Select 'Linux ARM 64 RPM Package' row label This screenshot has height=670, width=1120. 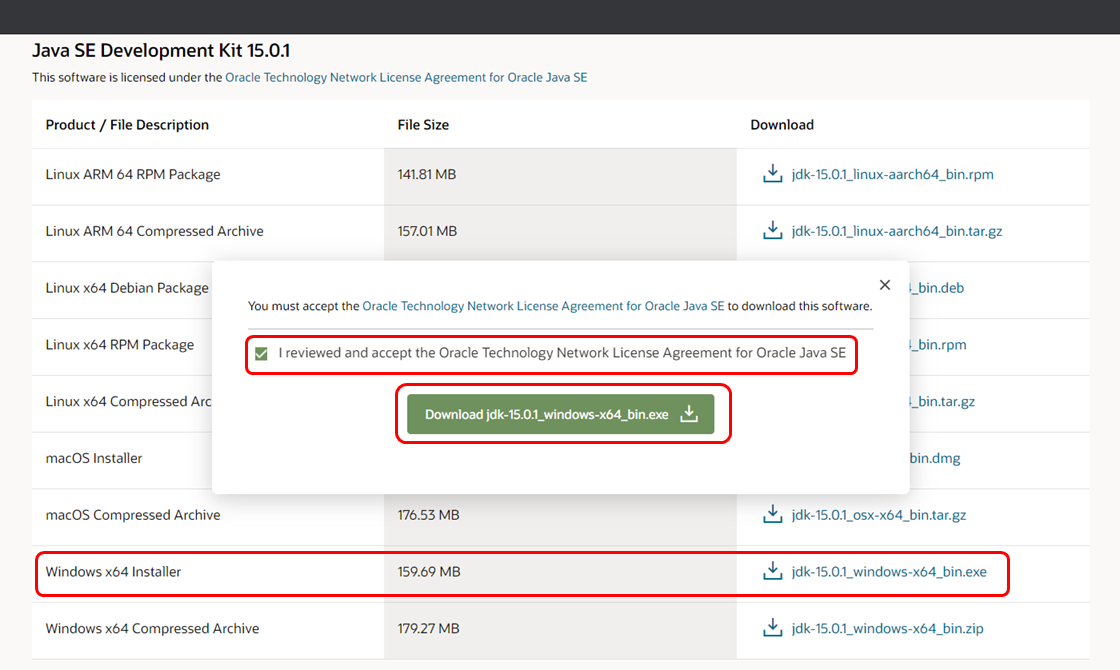click(133, 174)
